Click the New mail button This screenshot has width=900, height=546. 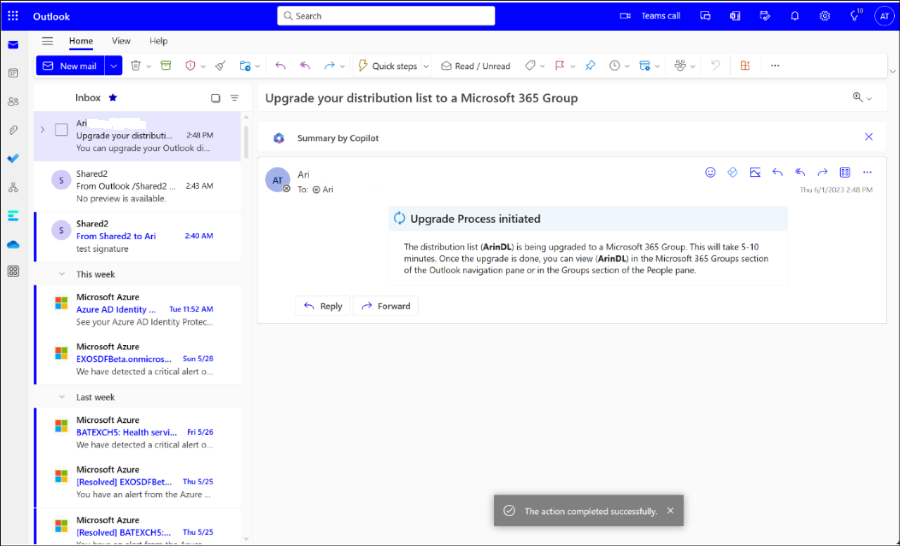pos(70,66)
